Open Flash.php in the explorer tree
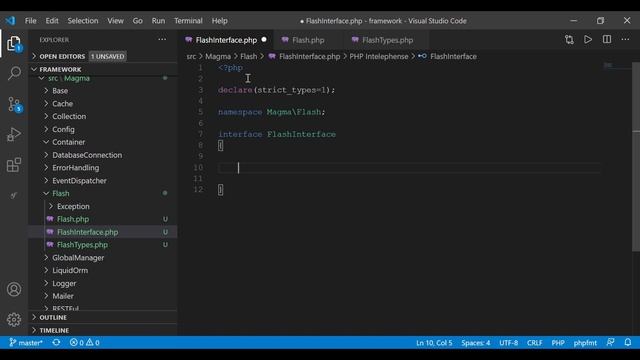 tap(102, 219)
